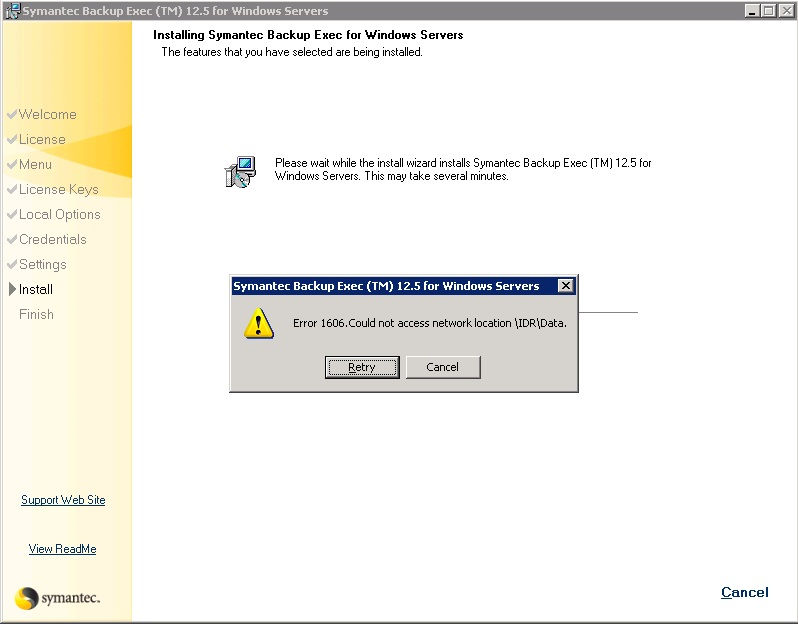Select the Local Options step
The height and width of the screenshot is (624, 798).
[60, 214]
